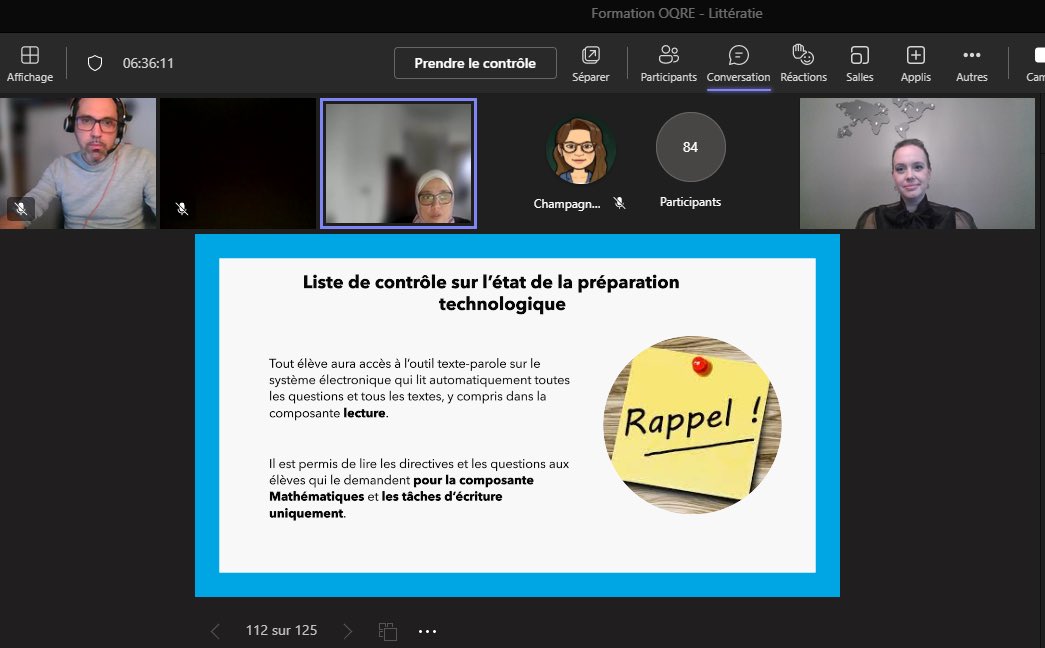Pop out shared content with Séparer
1045x648 pixels.
click(590, 63)
